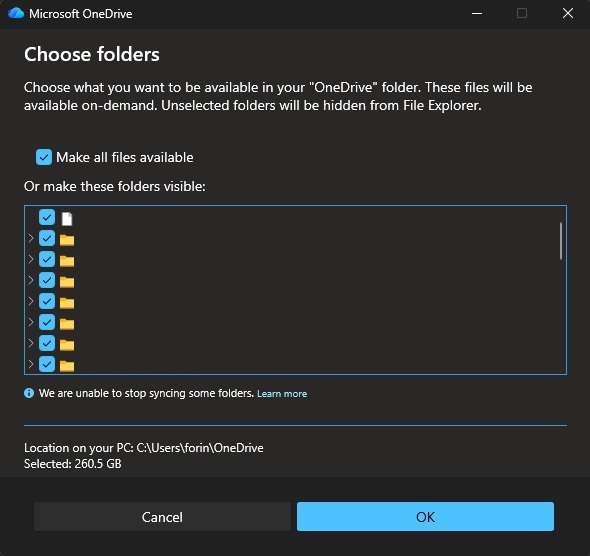Image resolution: width=590 pixels, height=556 pixels.
Task: Expand the seventh folder with its chevron
Action: coord(31,364)
